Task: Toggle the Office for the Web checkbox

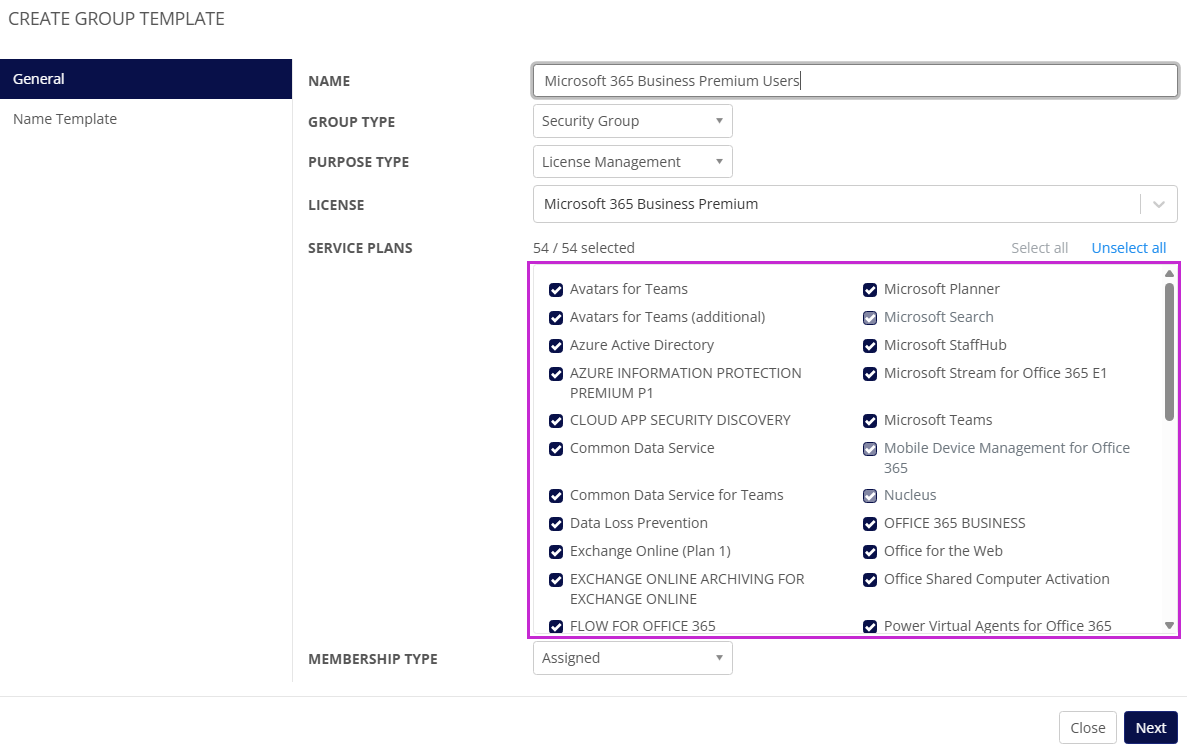Action: click(x=870, y=552)
